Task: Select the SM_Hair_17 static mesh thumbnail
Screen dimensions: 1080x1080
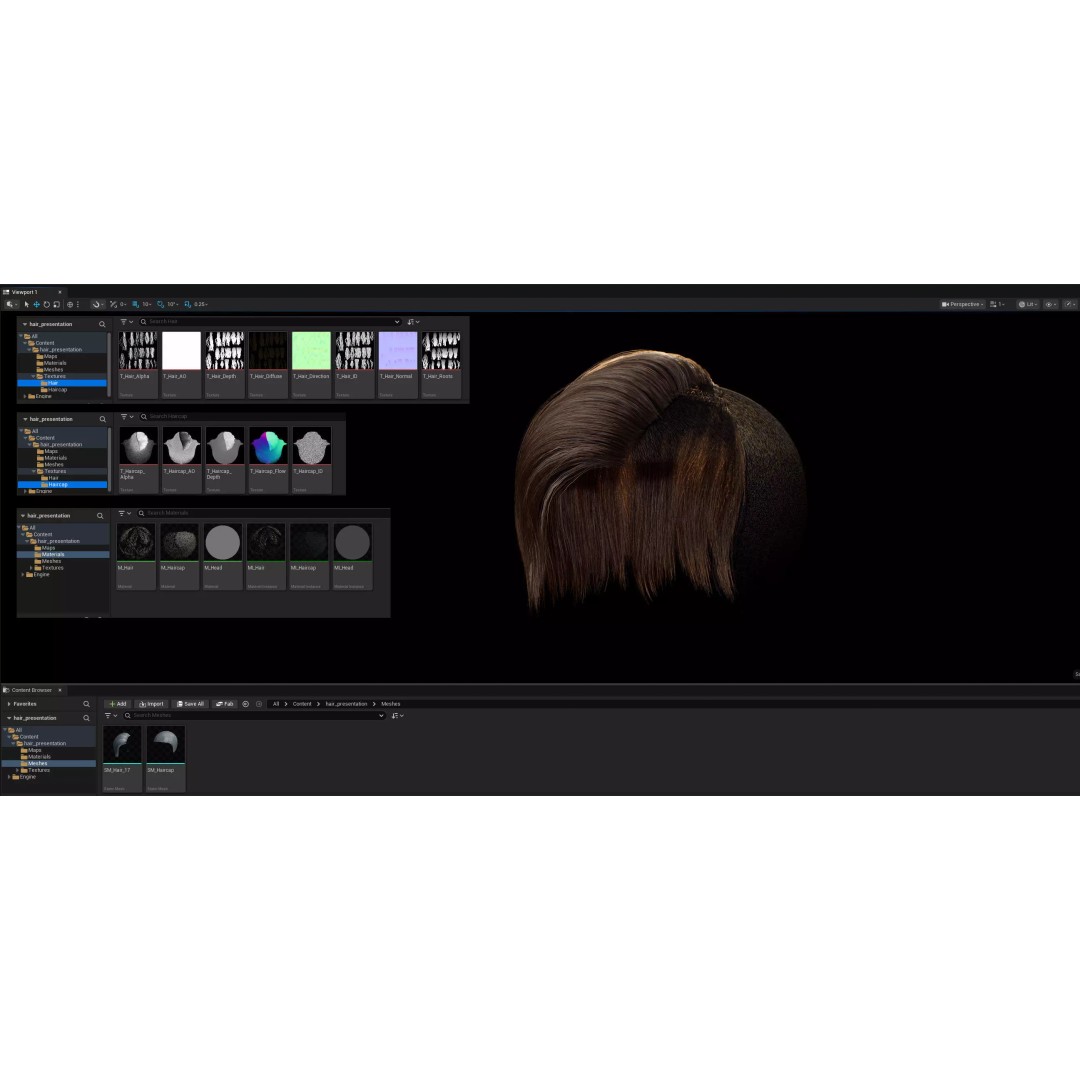Action: 121,743
